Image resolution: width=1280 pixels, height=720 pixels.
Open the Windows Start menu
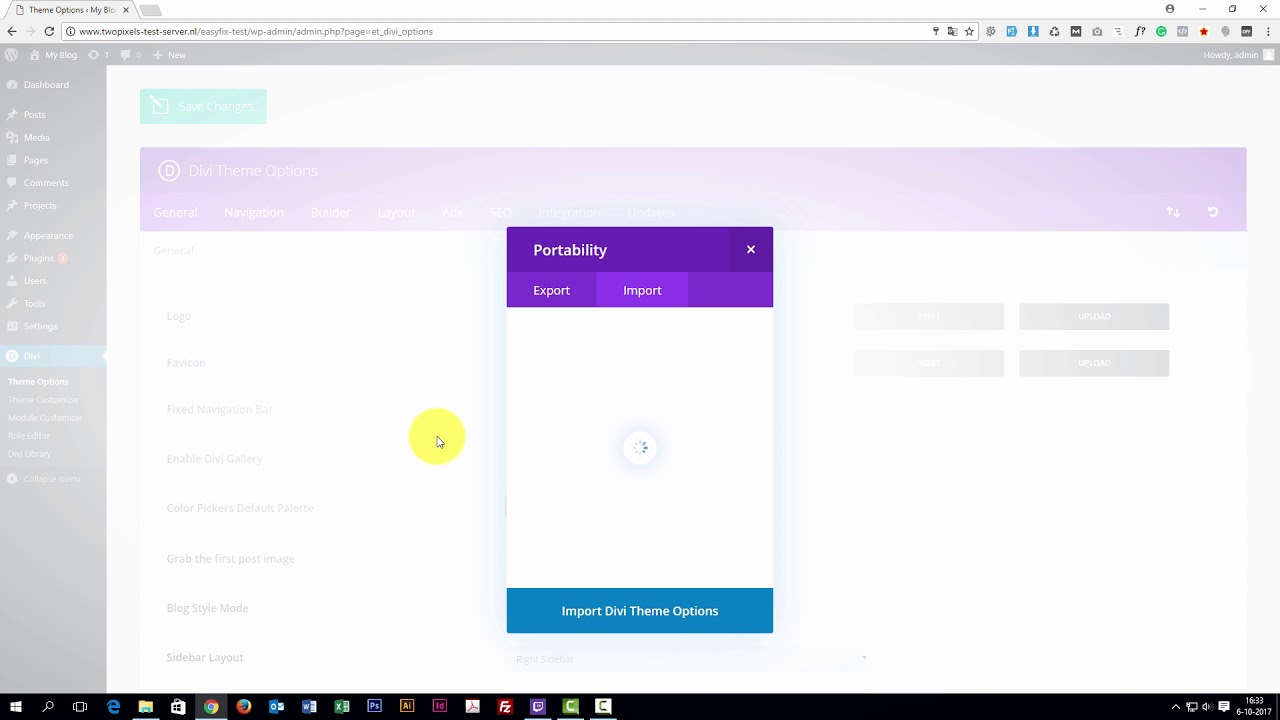[x=16, y=707]
